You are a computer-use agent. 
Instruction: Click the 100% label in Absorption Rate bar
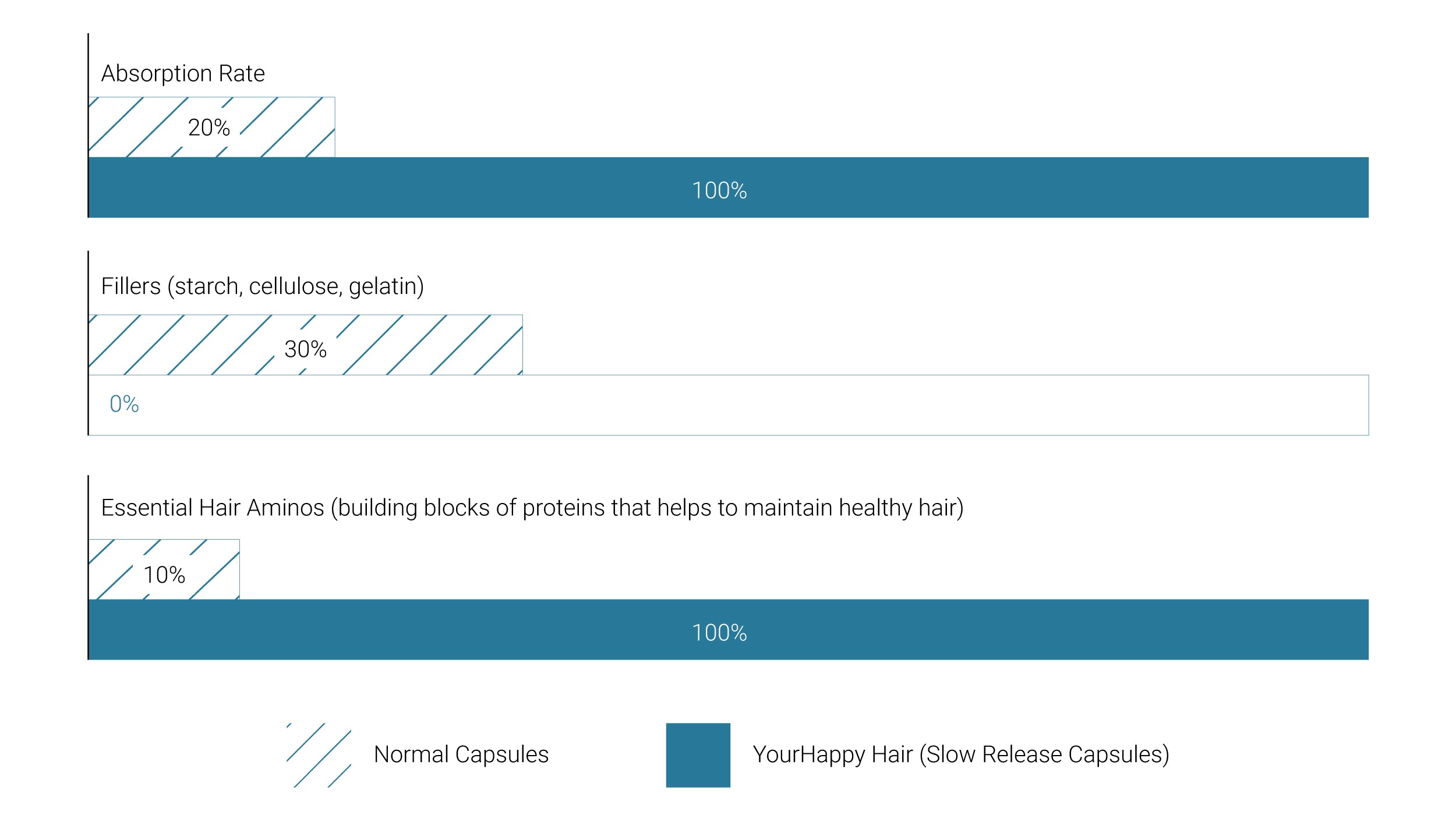click(x=719, y=191)
